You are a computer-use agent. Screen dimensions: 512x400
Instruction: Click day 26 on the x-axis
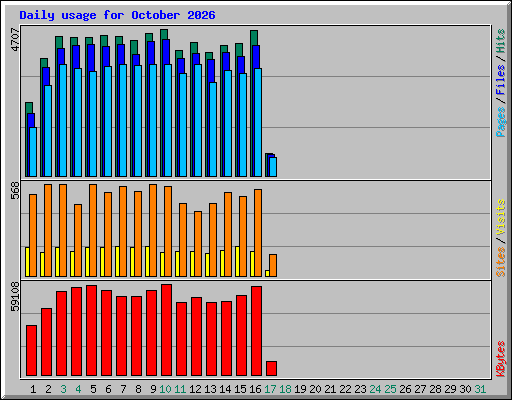coord(405,389)
